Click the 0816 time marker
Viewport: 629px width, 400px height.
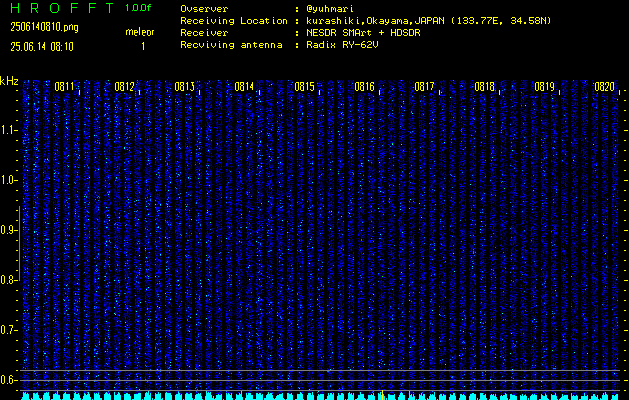364,87
